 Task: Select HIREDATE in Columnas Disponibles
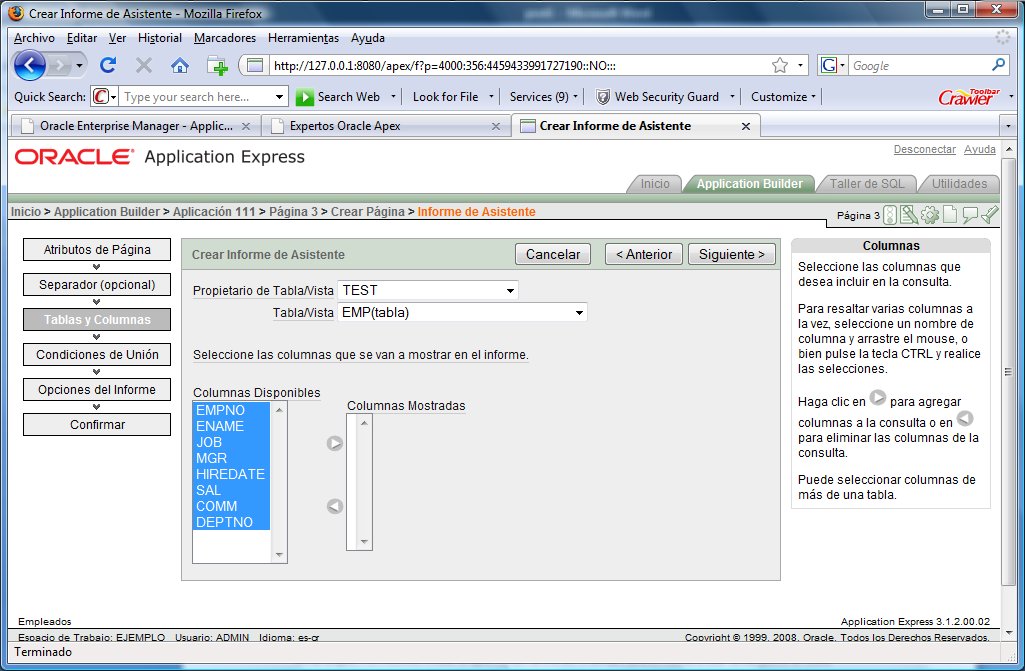[x=231, y=474]
